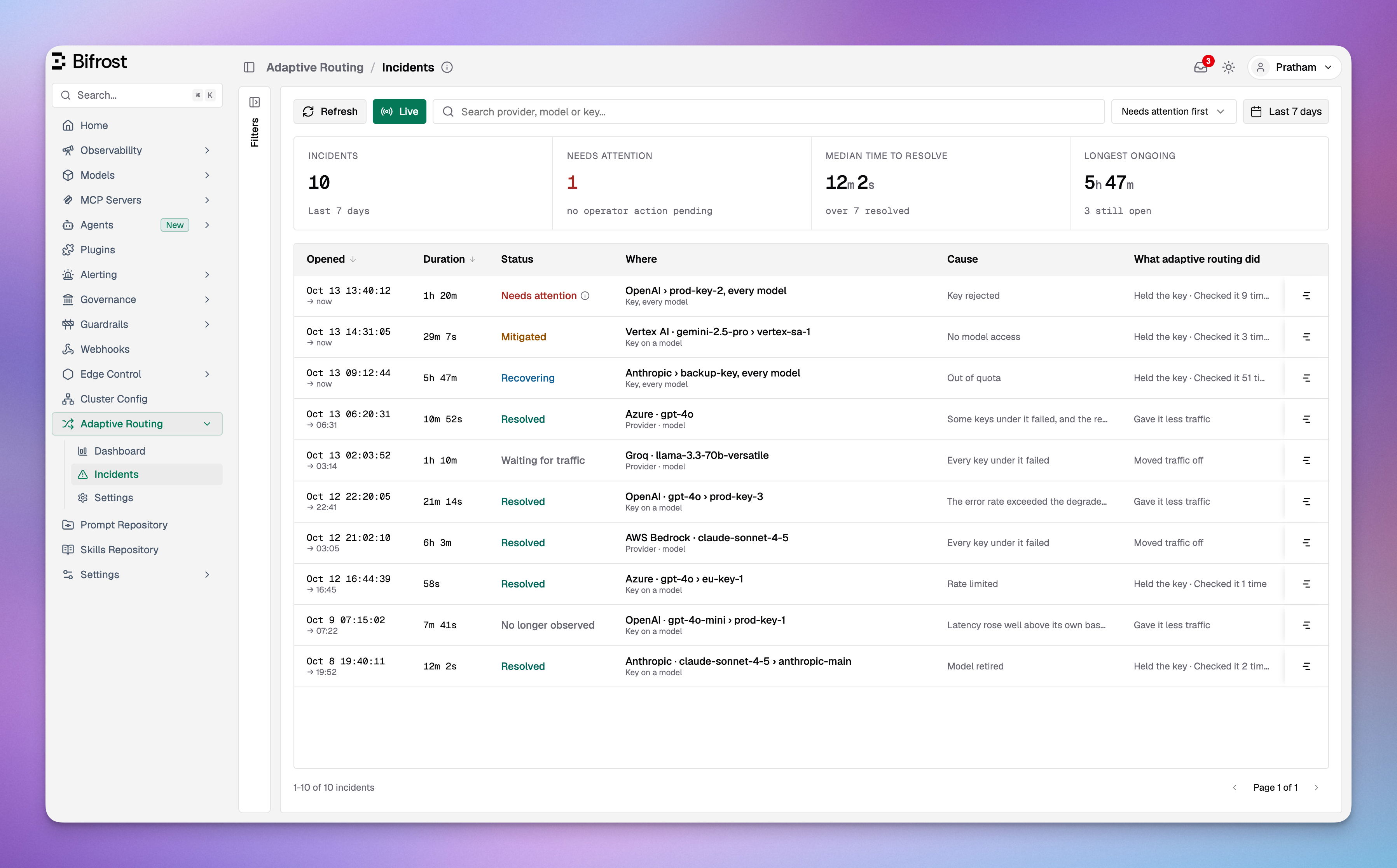Expand the Edge Control sidebar section
Viewport: 1397px width, 868px height.
click(137, 374)
